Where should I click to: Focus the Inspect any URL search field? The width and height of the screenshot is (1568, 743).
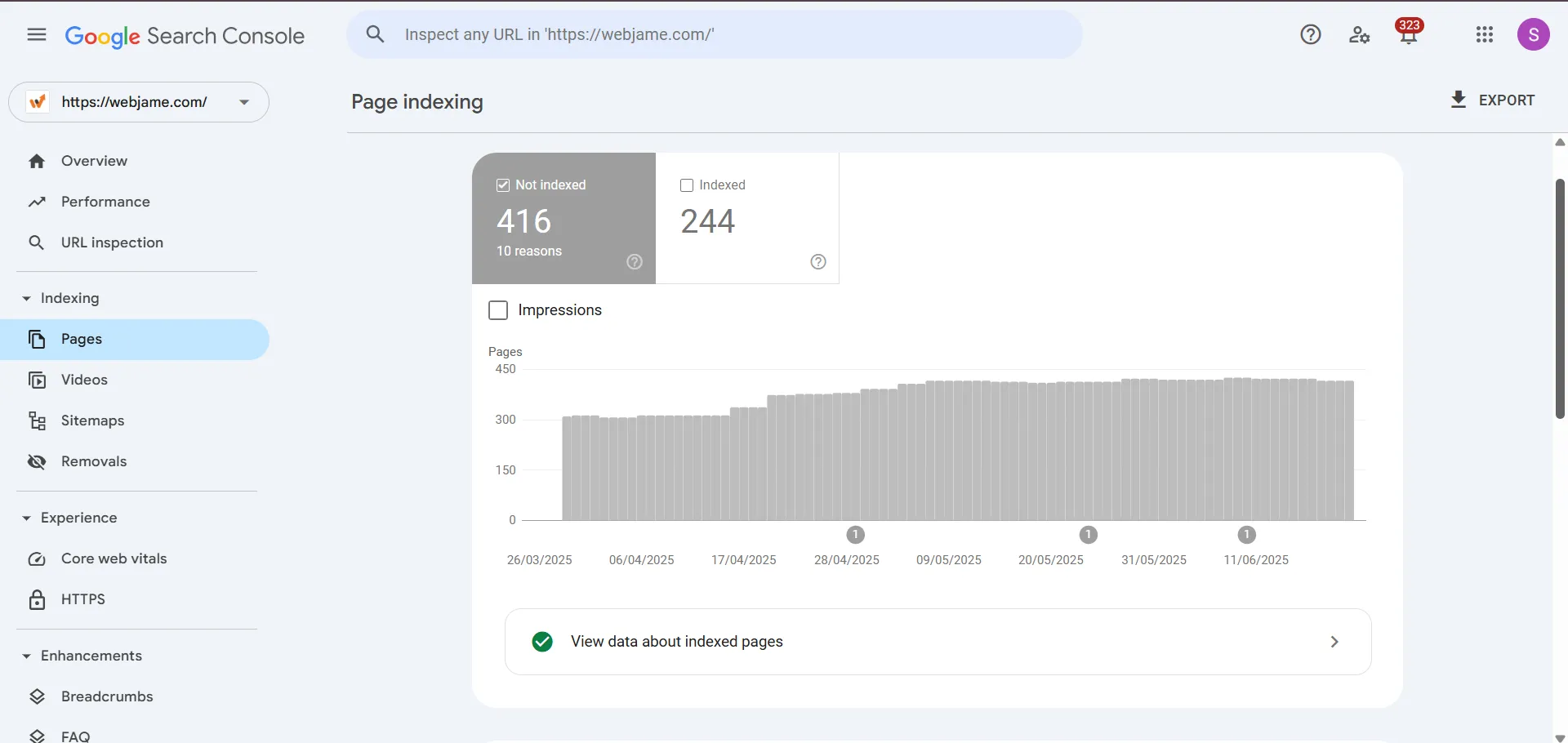[x=715, y=34]
